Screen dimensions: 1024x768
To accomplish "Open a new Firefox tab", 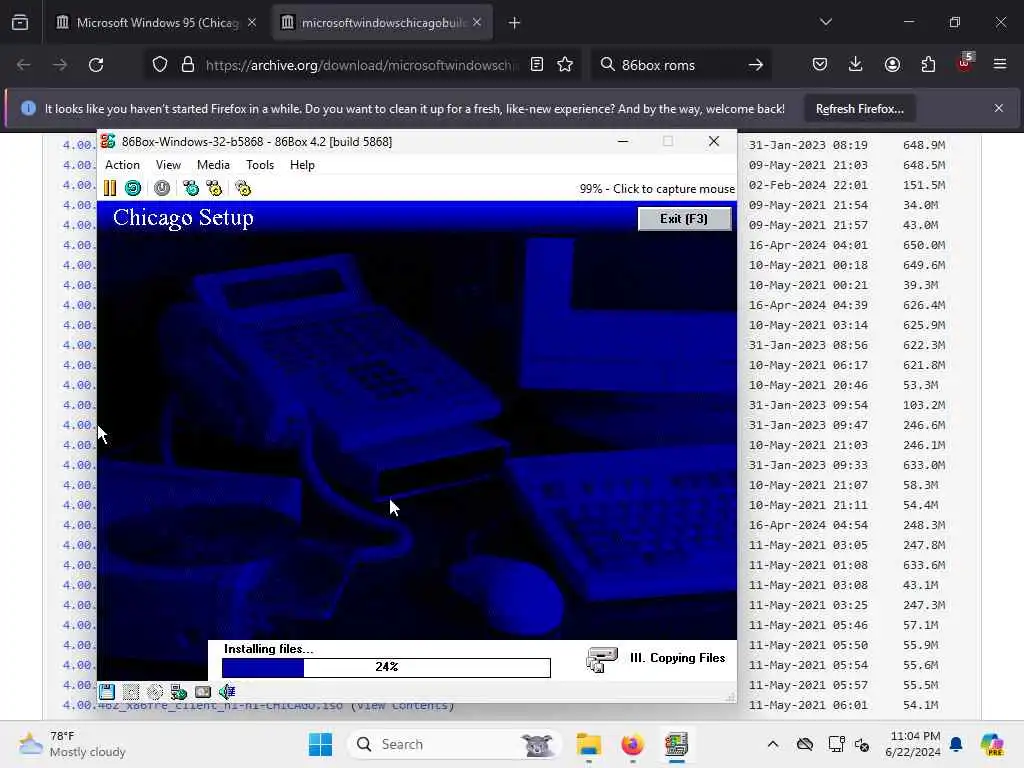I will click(x=515, y=23).
